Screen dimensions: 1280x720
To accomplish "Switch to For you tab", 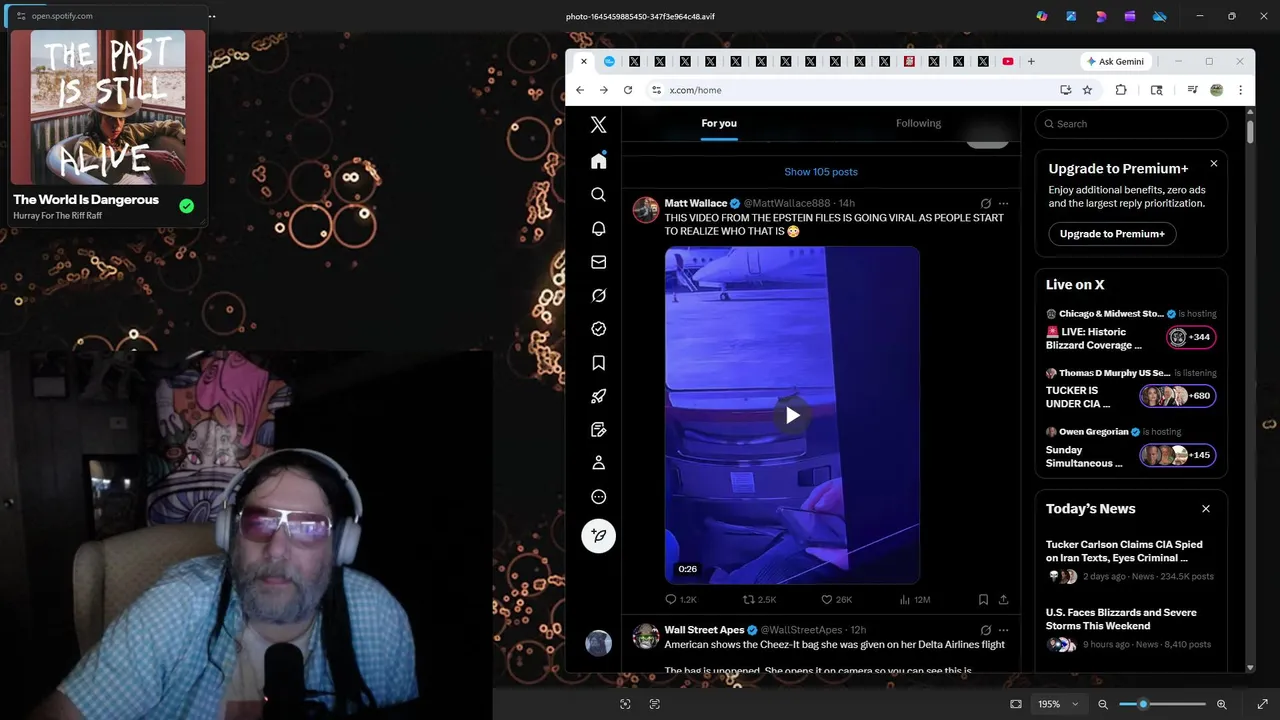I will [x=719, y=123].
